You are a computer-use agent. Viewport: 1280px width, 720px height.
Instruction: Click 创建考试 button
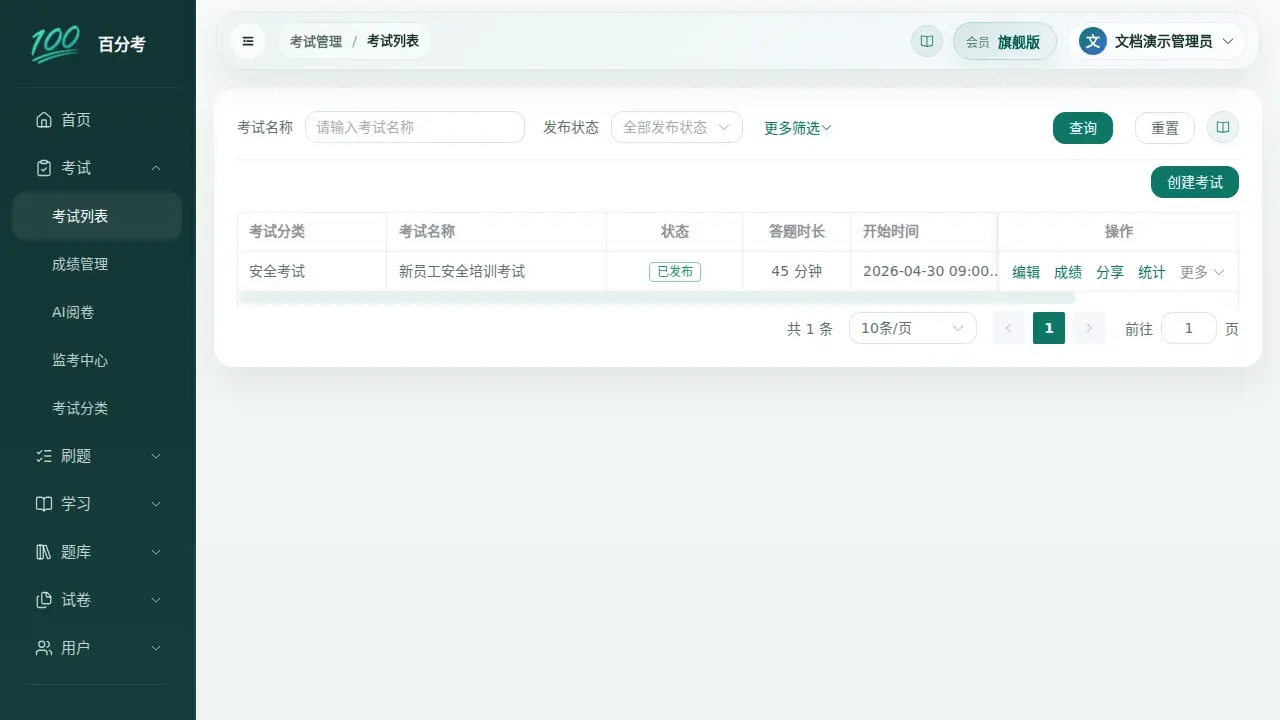point(1195,182)
